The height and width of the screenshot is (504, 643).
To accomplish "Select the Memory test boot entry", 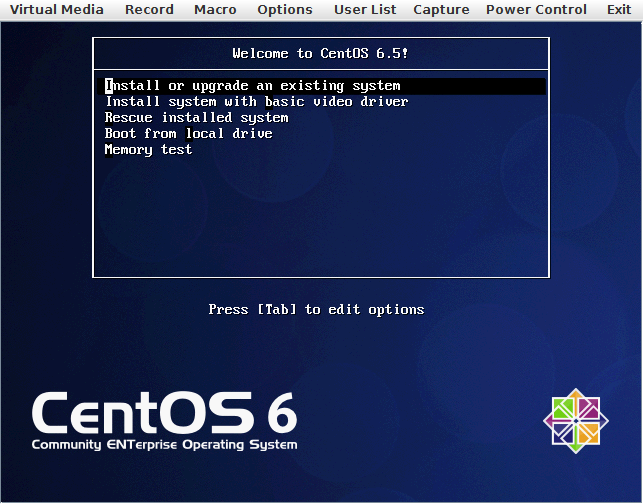I will (x=149, y=150).
